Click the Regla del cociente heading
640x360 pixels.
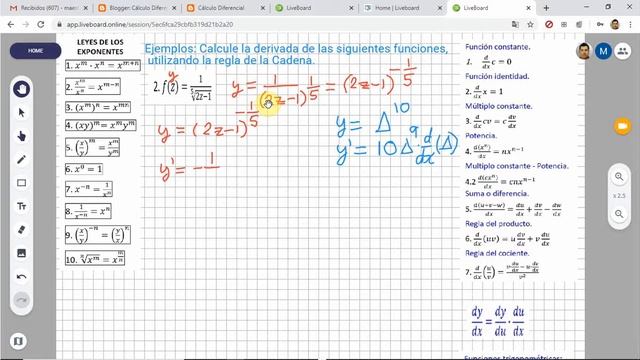coord(497,253)
